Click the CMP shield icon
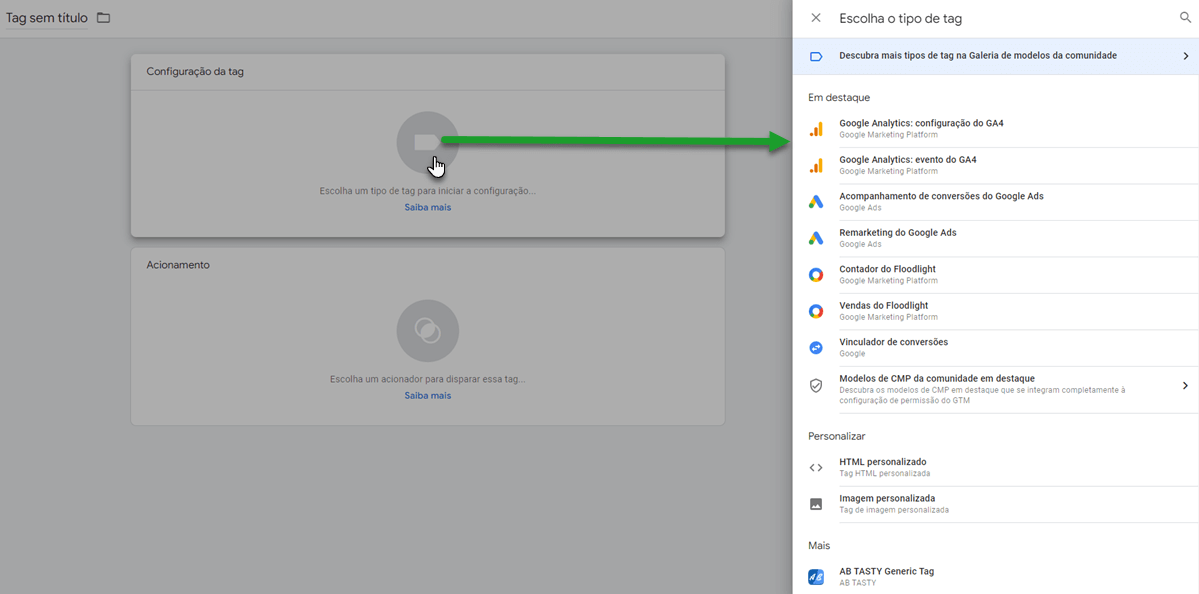1199x594 pixels. pyautogui.click(x=816, y=385)
